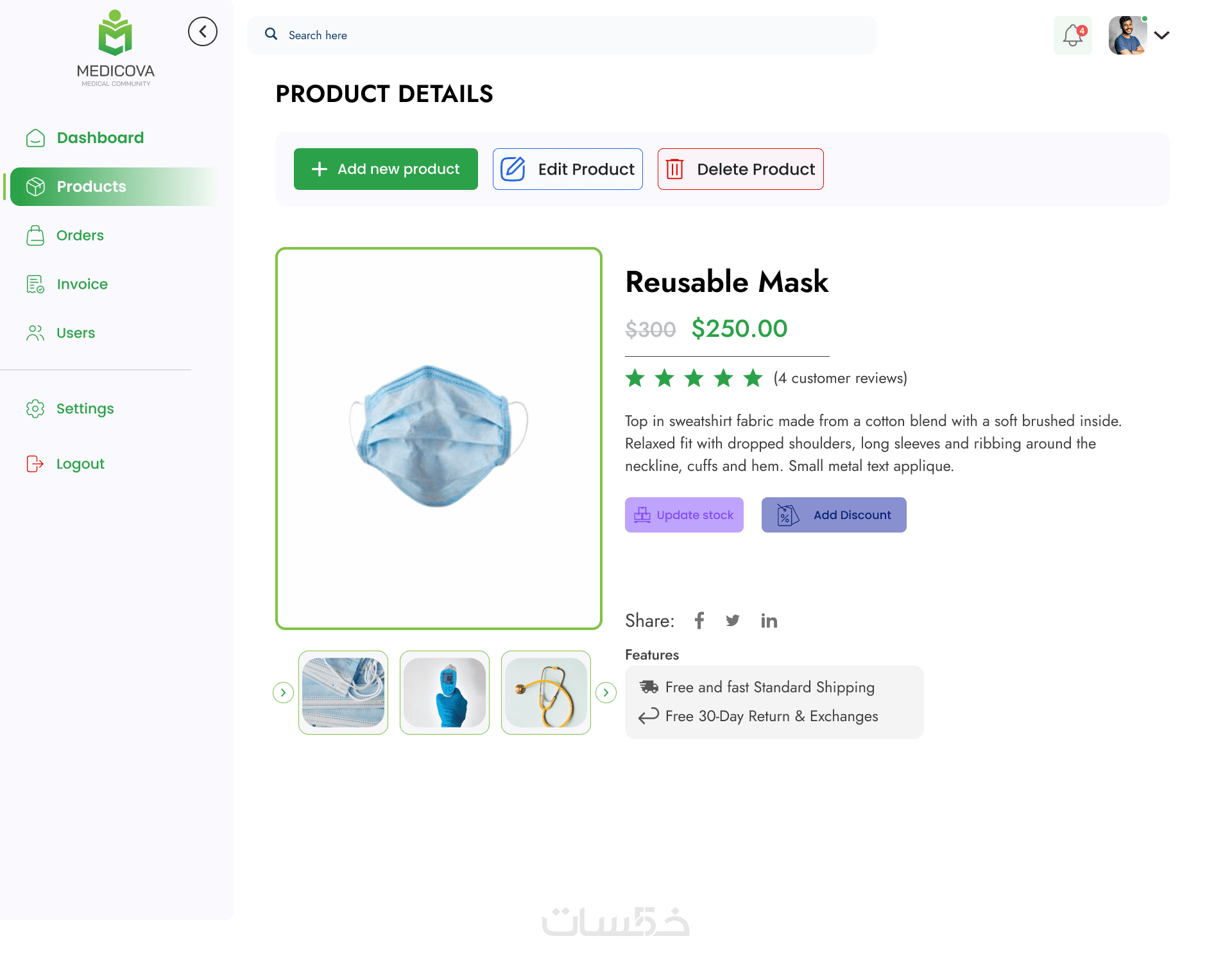Collapse sidebar with back arrow circle

203,31
